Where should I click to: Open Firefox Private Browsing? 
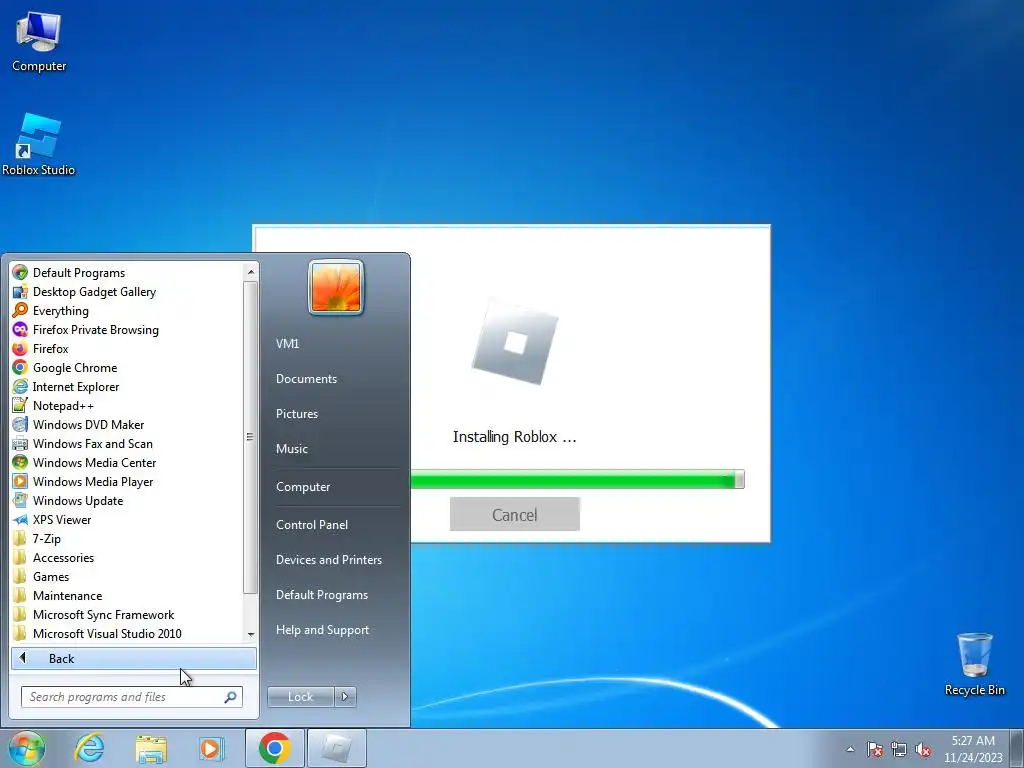[x=127, y=330]
